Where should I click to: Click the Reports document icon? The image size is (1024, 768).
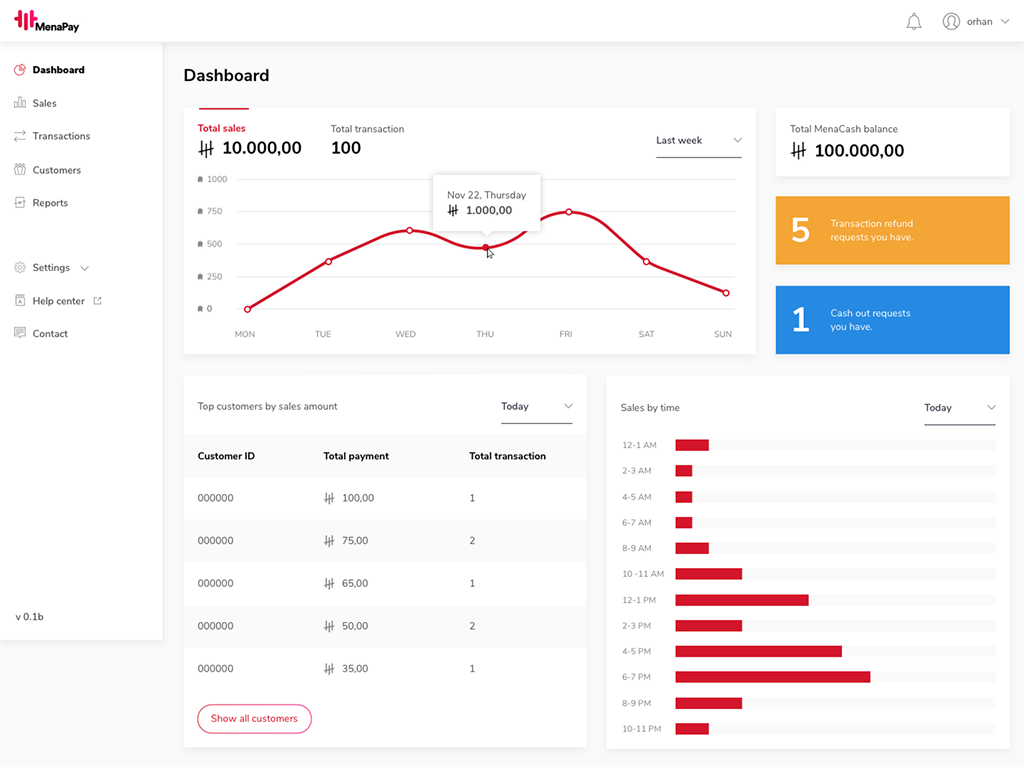click(x=20, y=202)
